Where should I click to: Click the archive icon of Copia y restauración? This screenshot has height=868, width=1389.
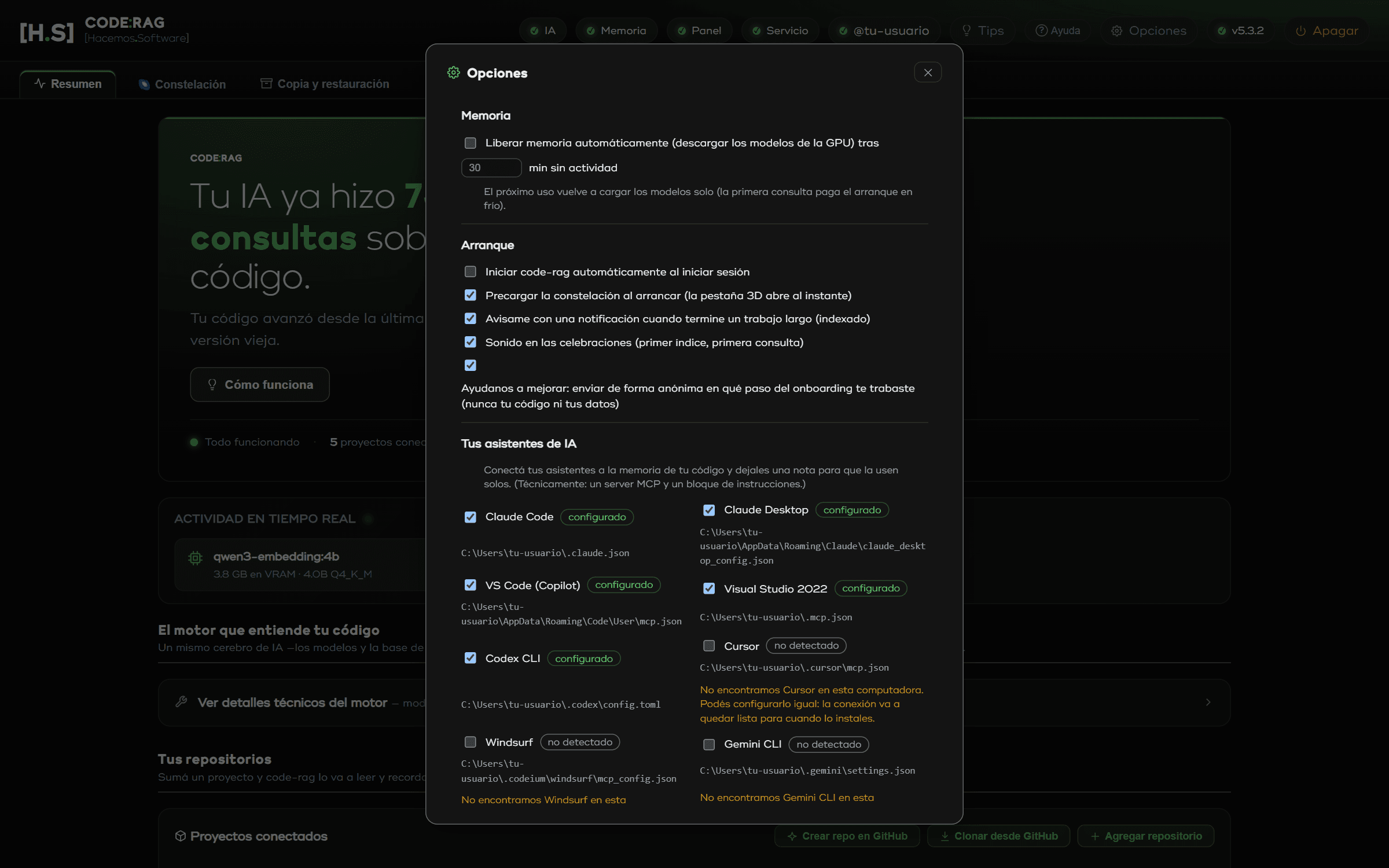[266, 83]
